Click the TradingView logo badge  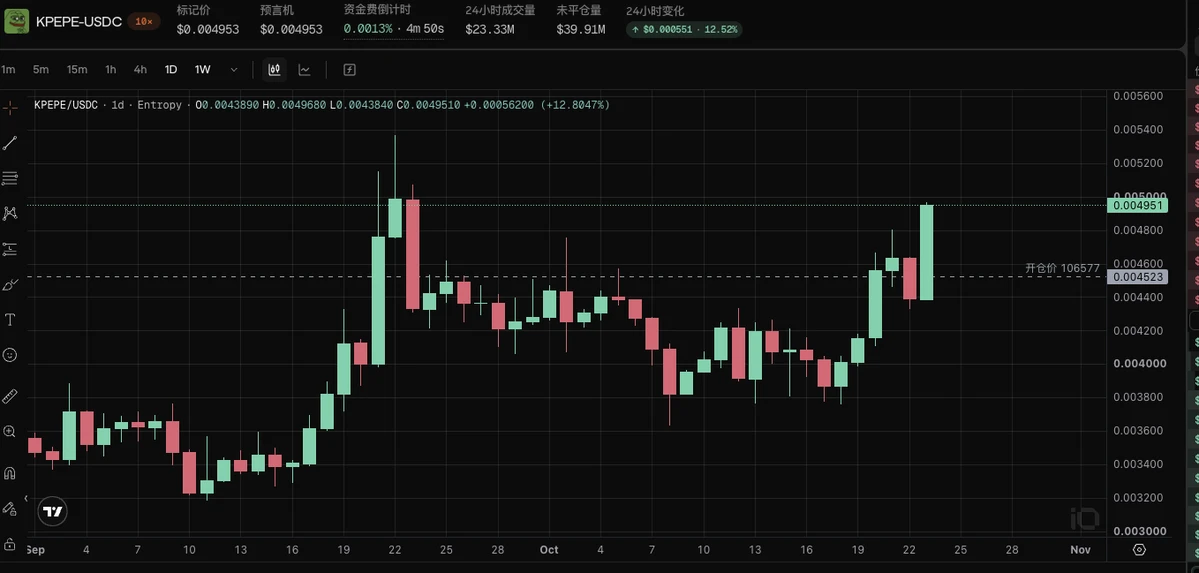(x=53, y=511)
